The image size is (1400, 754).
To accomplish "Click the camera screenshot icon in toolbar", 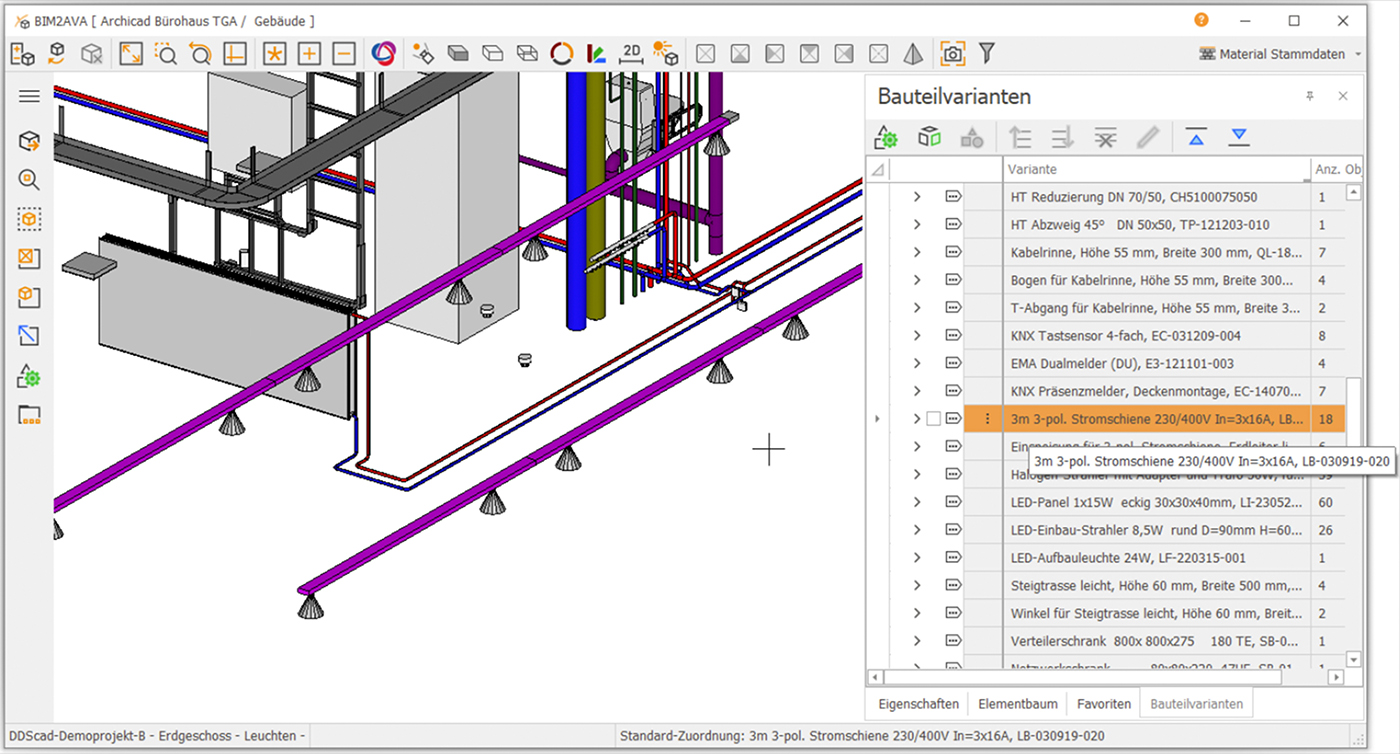I will coord(953,54).
